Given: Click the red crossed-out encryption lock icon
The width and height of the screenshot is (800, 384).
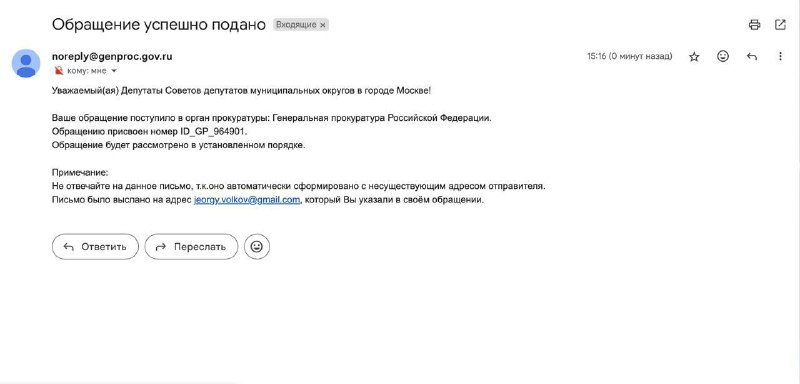Looking at the screenshot, I should (59, 71).
